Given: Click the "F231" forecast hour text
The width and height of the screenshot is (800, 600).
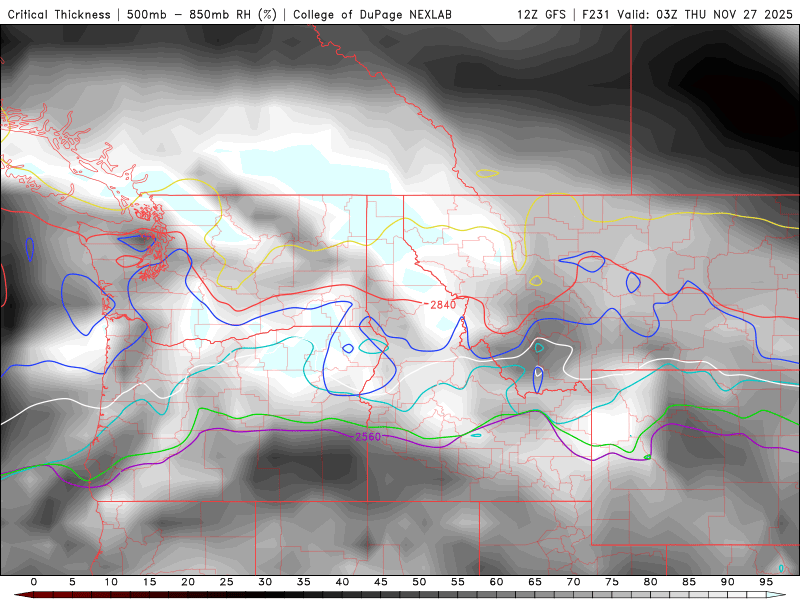Looking at the screenshot, I should [x=596, y=14].
